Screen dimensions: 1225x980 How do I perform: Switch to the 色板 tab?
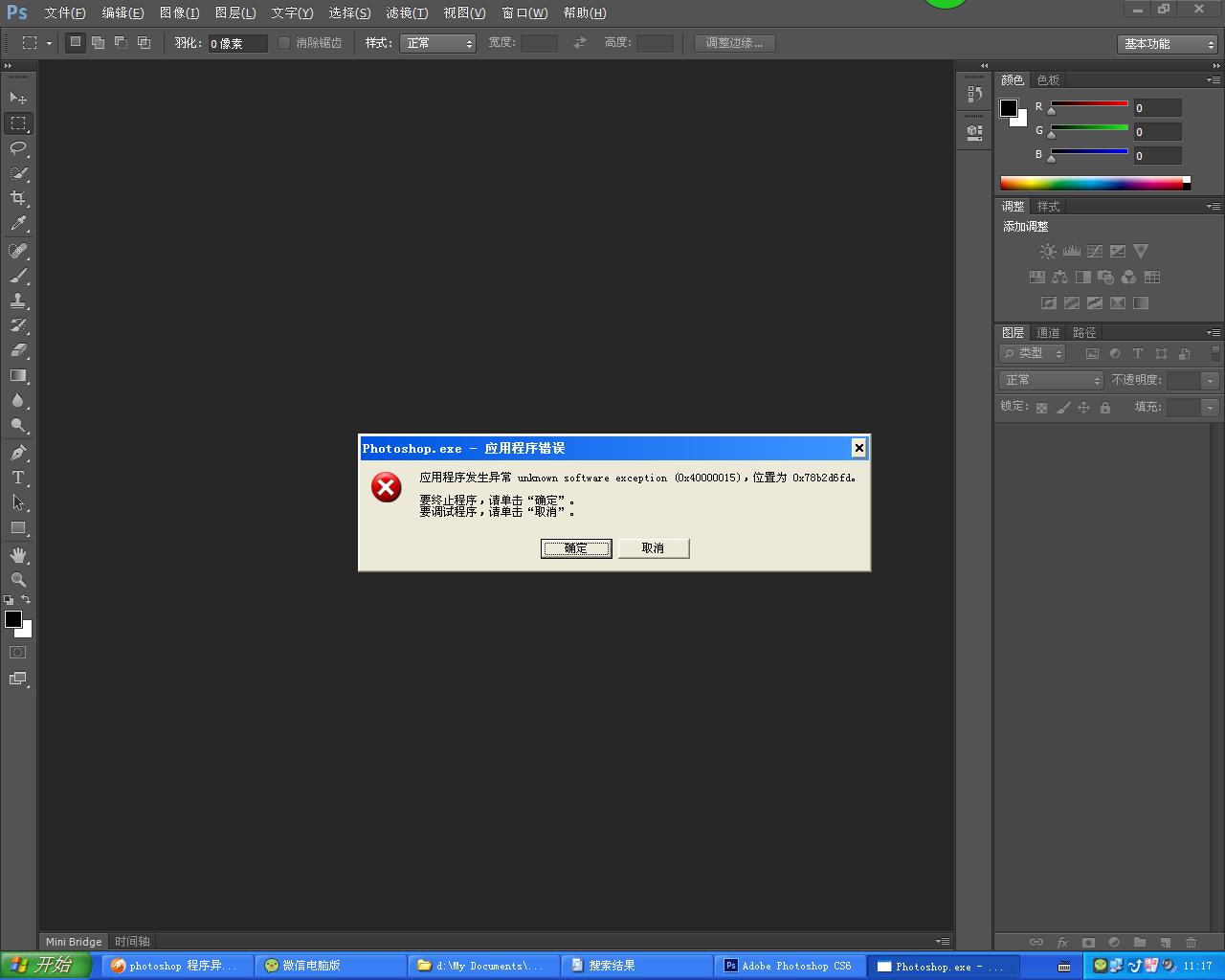click(x=1048, y=80)
